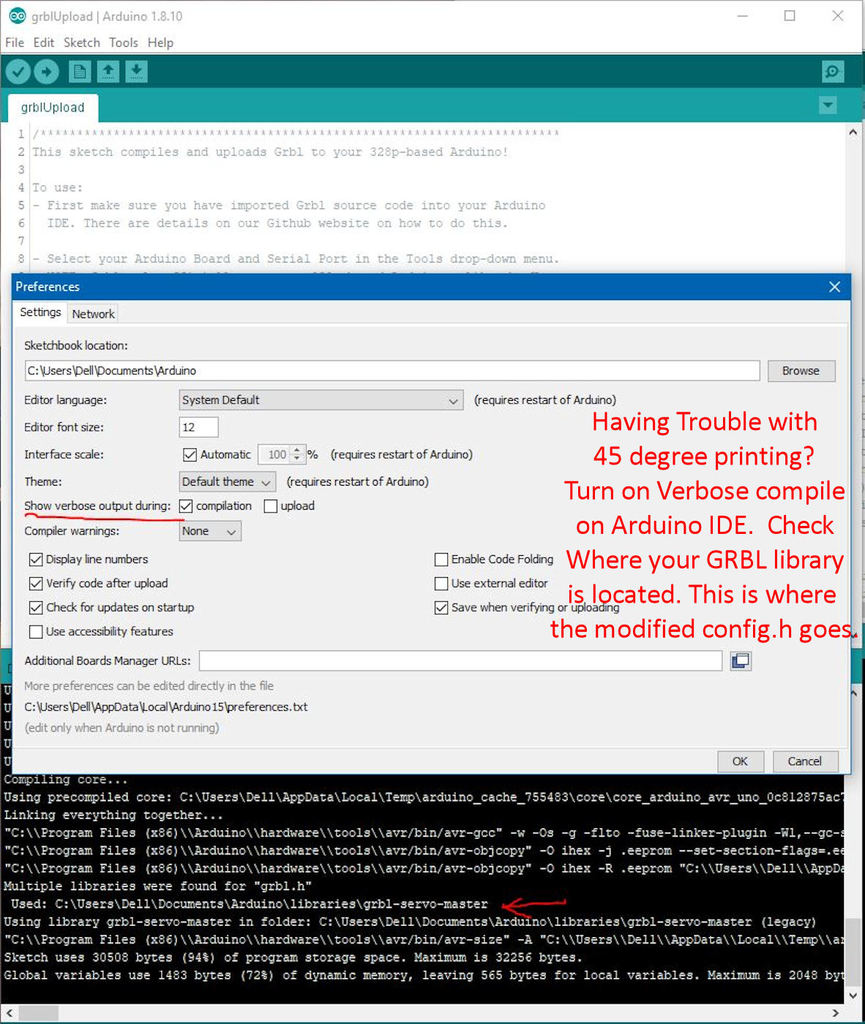Click the Upload arrow icon

coord(46,71)
